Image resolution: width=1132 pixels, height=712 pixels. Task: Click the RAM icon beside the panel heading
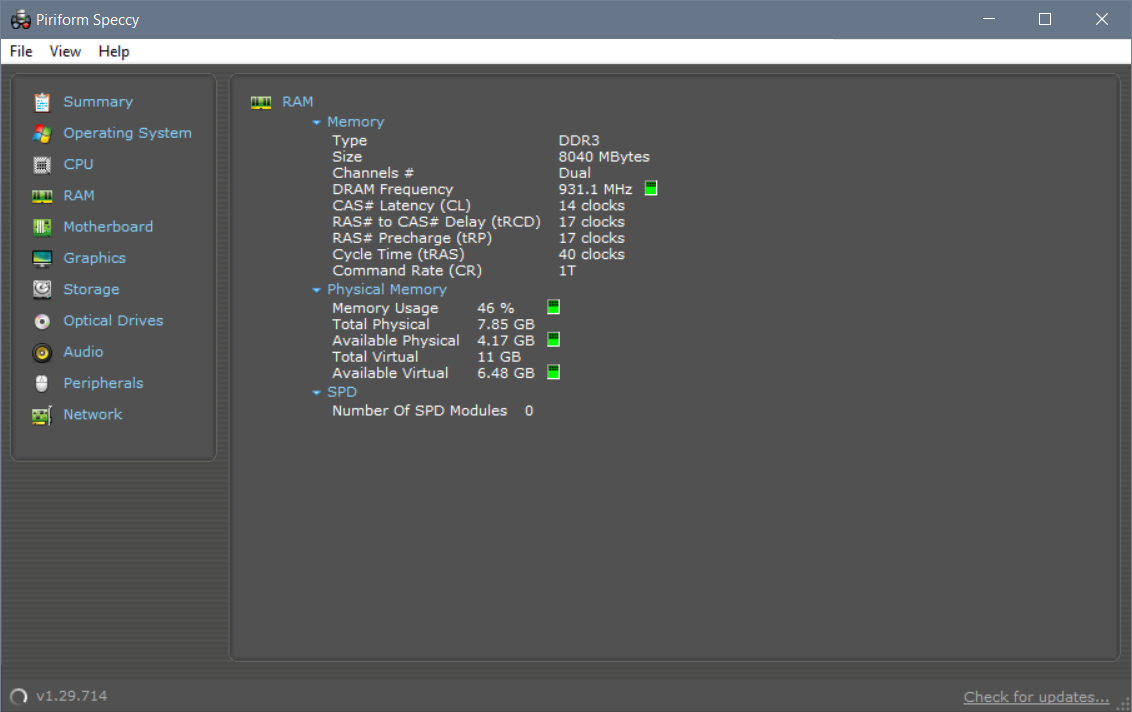tap(261, 103)
